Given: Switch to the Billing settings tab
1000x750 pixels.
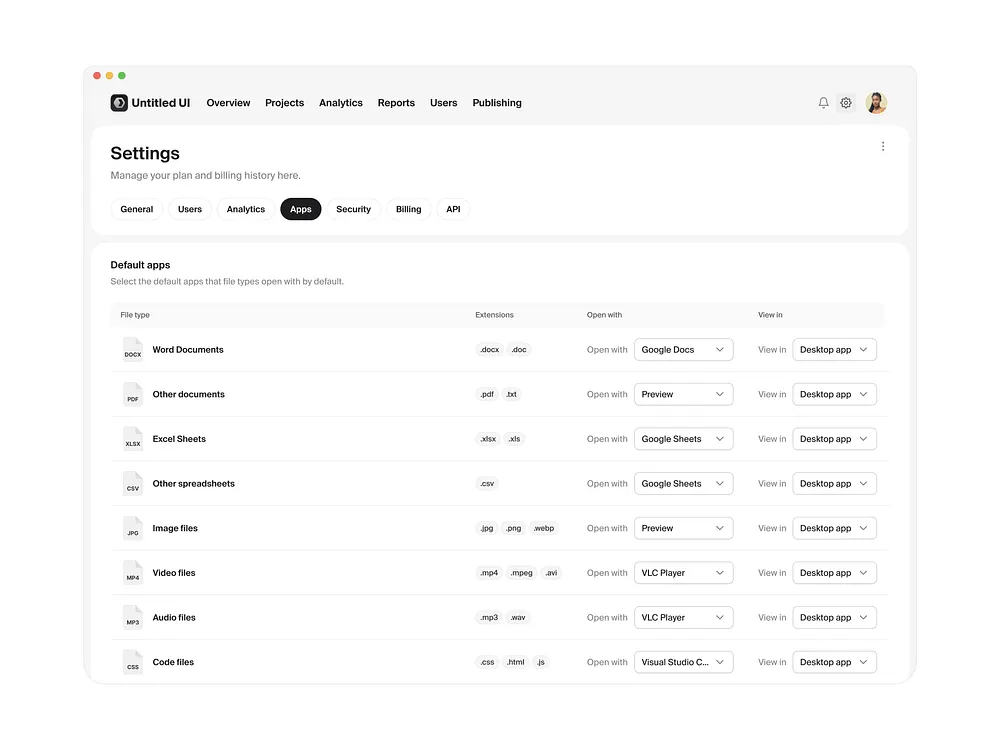Looking at the screenshot, I should pos(408,209).
